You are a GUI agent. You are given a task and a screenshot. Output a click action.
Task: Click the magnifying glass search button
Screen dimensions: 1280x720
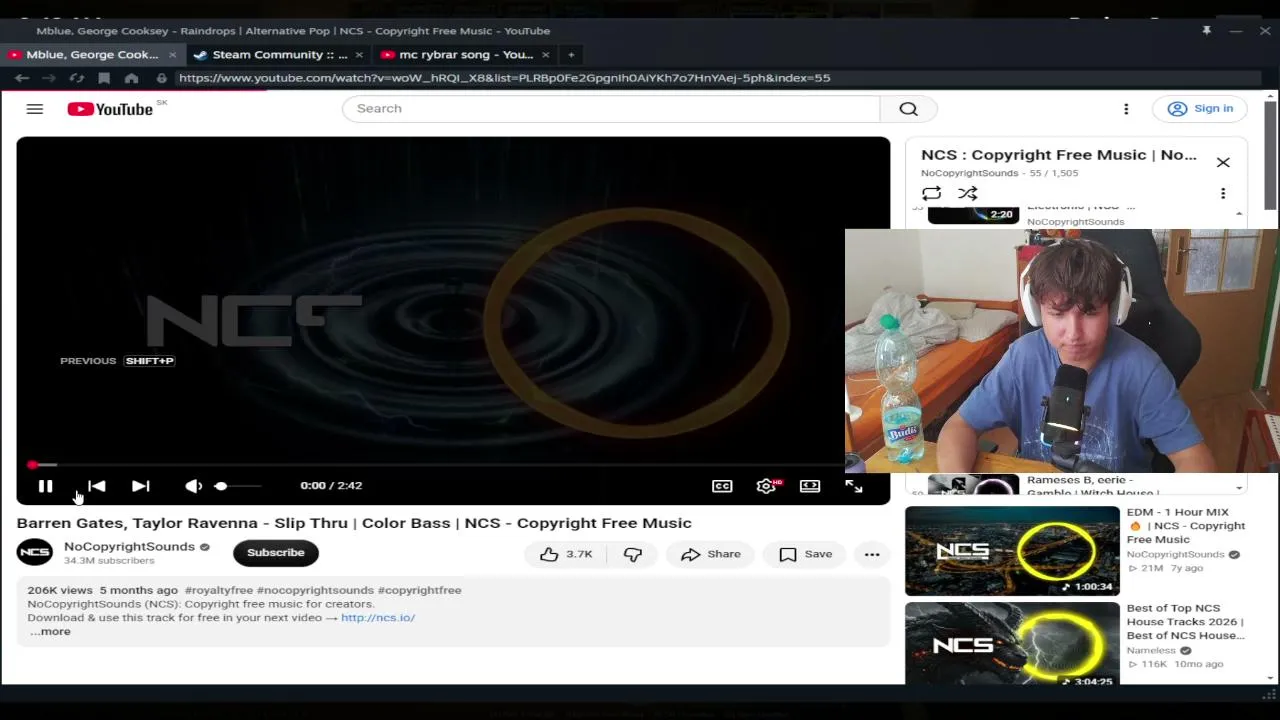[908, 109]
